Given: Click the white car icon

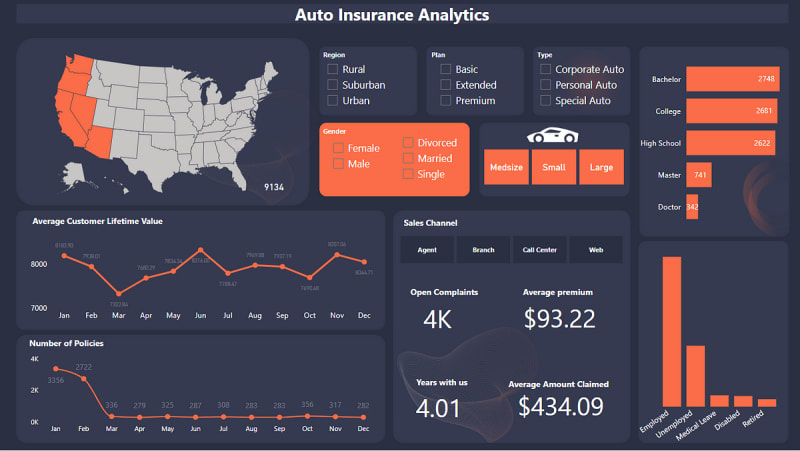Looking at the screenshot, I should [x=553, y=135].
